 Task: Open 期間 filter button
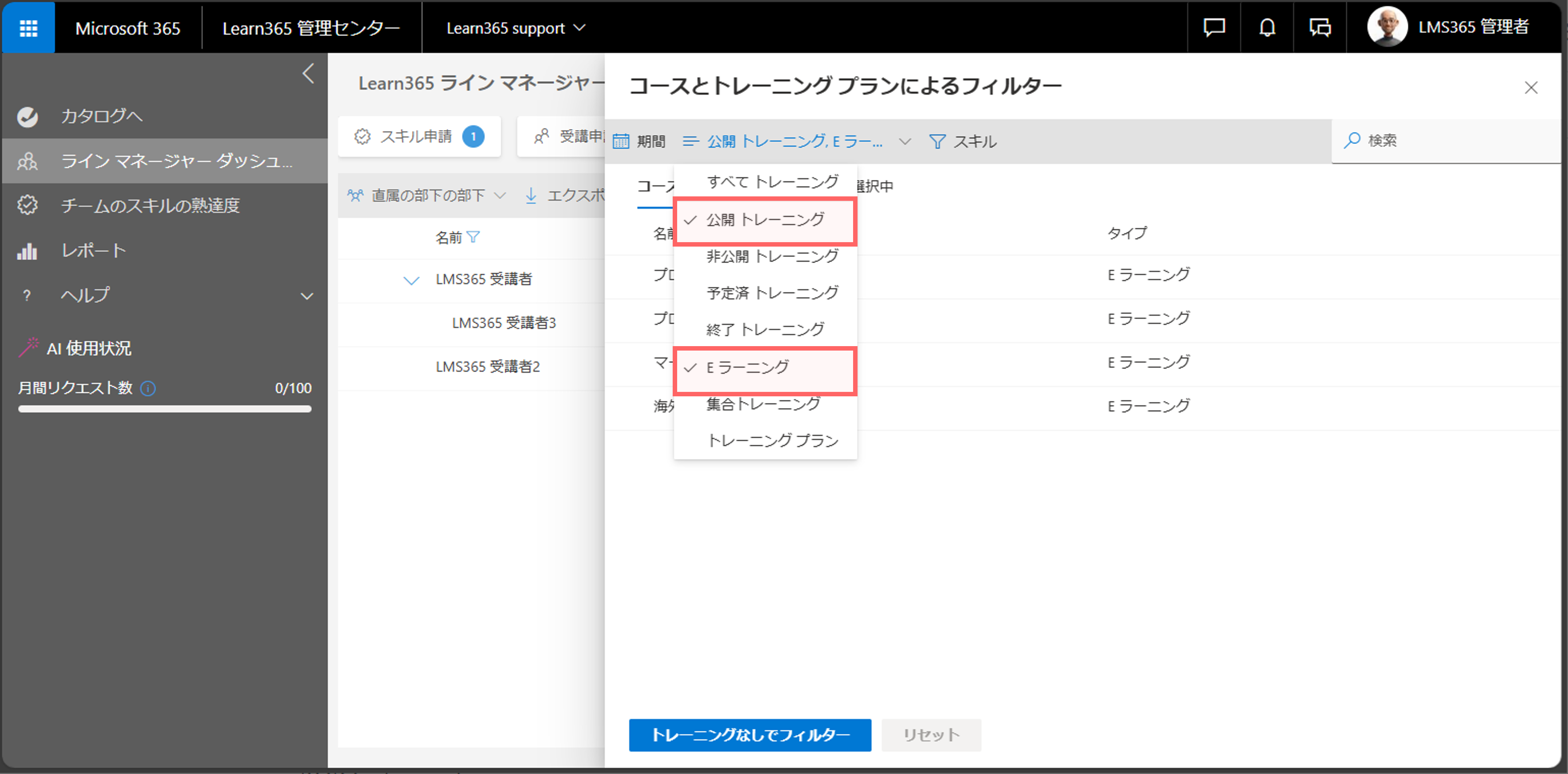pos(638,141)
